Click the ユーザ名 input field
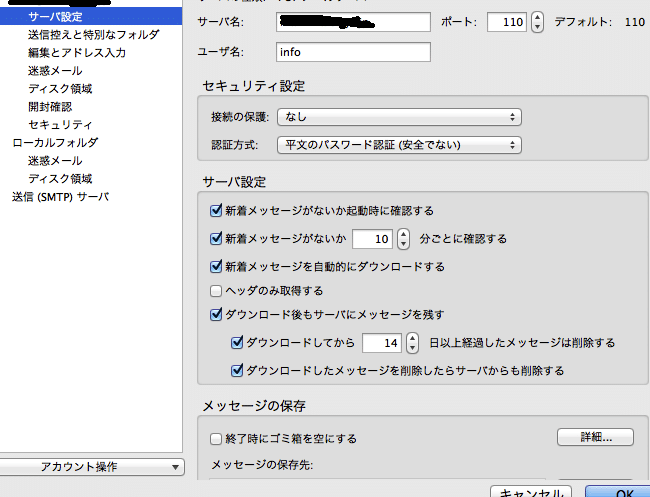Screen dimensions: 650x497 (352, 52)
